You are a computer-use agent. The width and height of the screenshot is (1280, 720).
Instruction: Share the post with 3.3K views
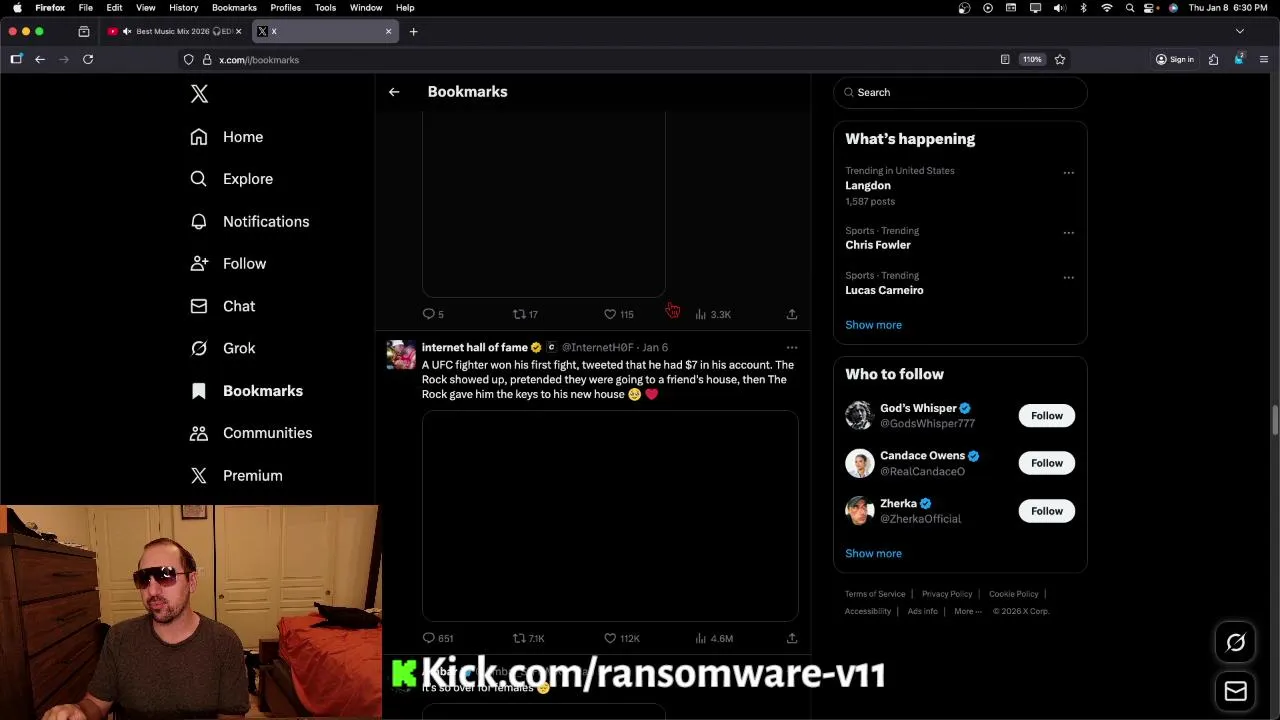point(791,314)
